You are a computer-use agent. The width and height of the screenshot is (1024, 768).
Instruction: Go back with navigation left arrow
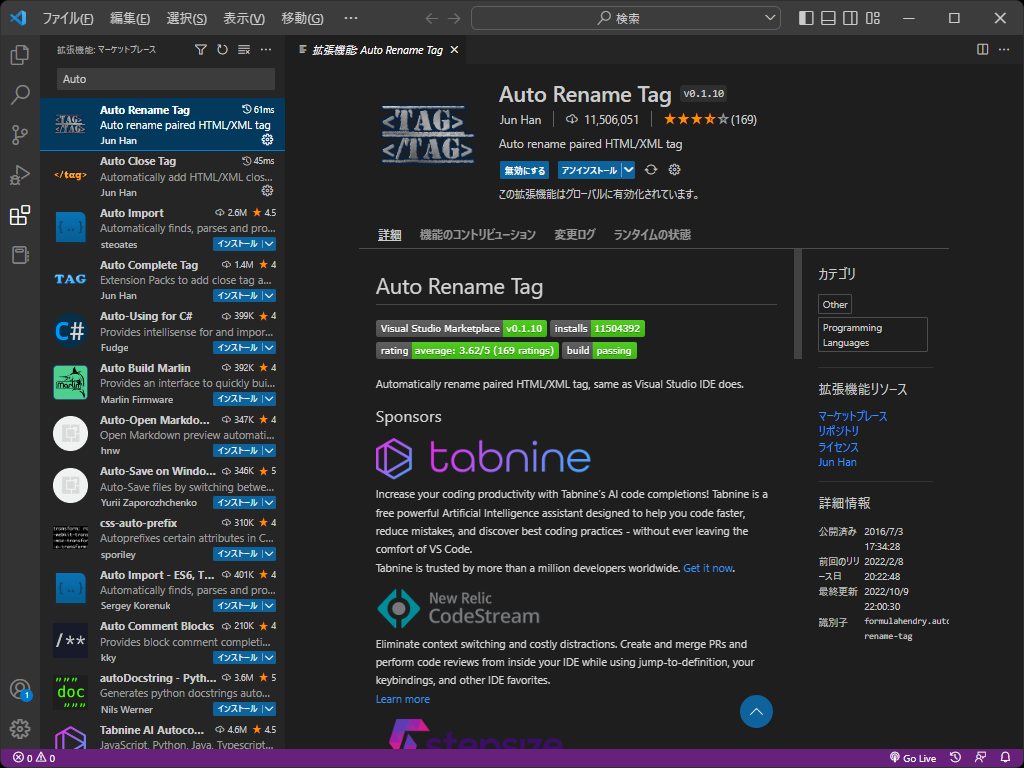tap(432, 18)
